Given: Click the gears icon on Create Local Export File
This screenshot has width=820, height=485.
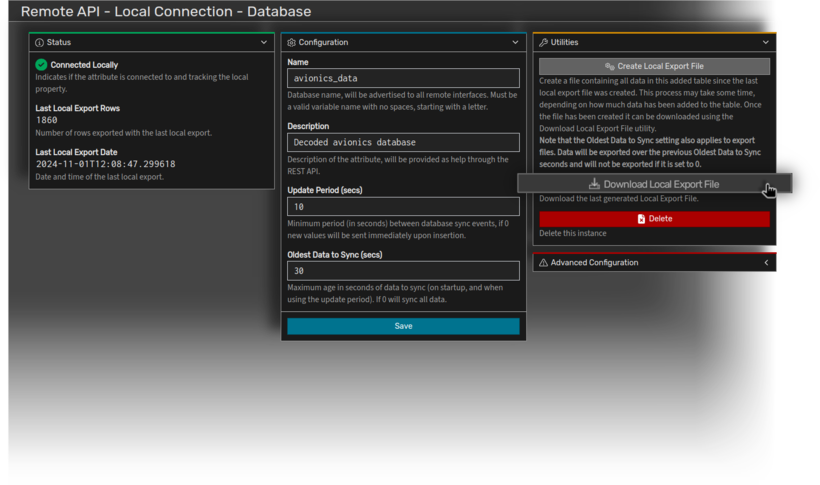Looking at the screenshot, I should point(610,66).
